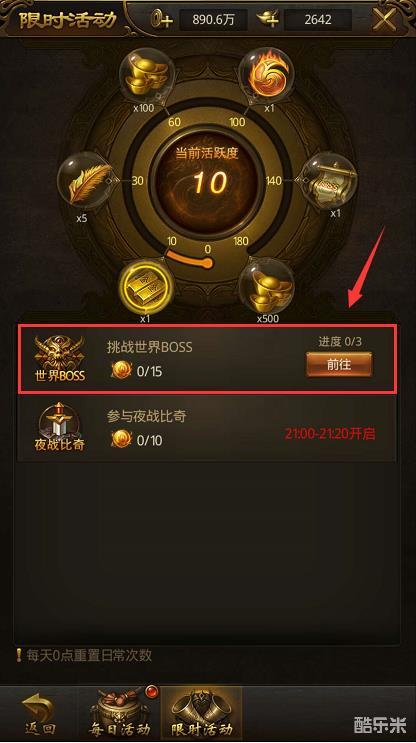
Task: Tap the 世界BOSS skull emblem icon
Action: [59, 359]
